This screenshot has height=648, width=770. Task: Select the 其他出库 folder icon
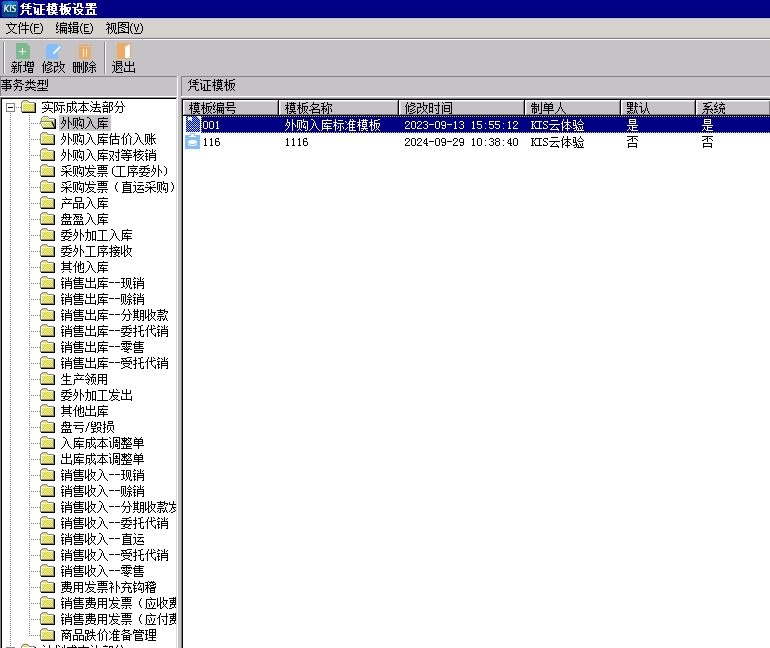[x=48, y=411]
